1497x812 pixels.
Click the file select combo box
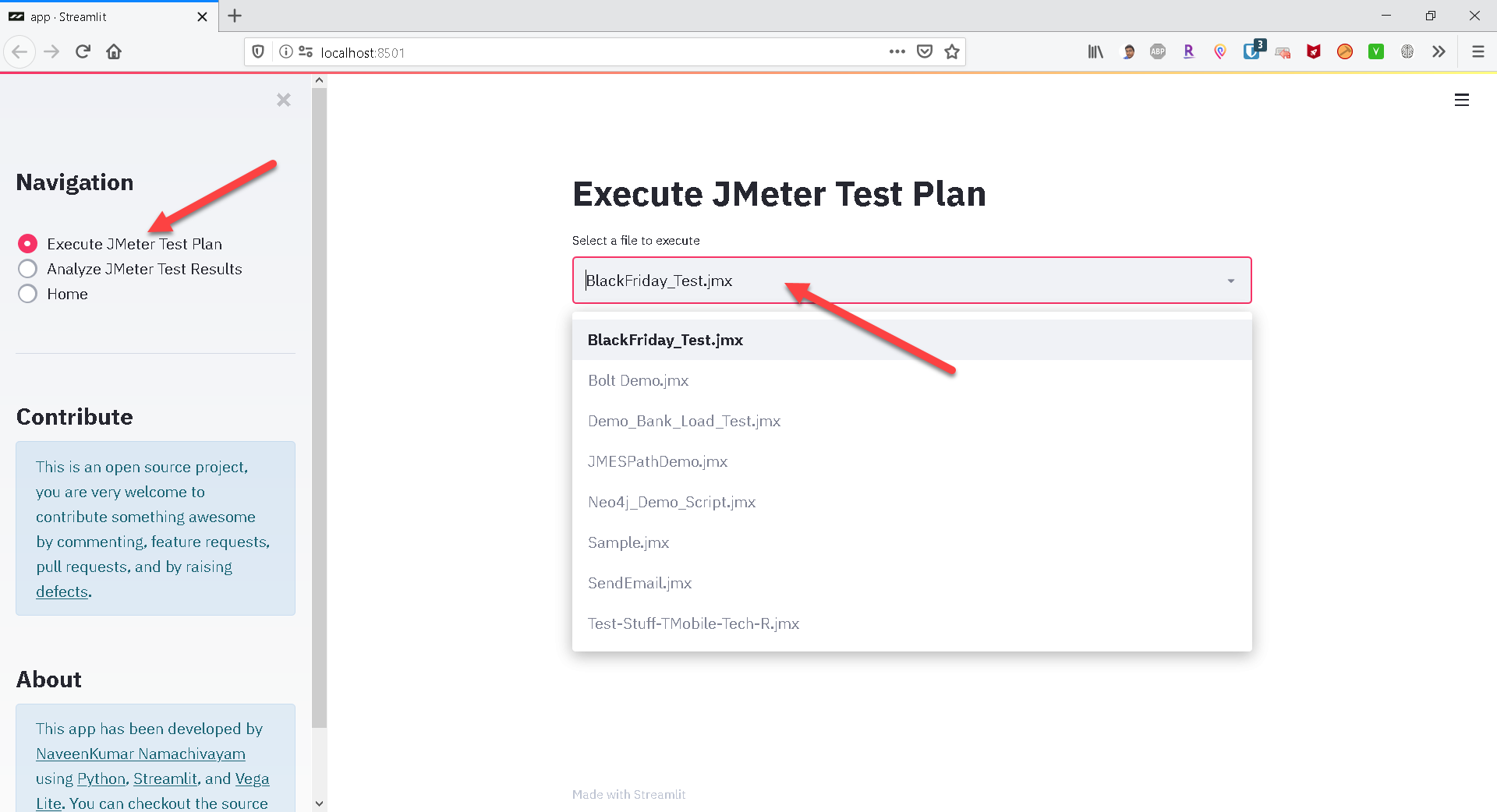pos(911,281)
